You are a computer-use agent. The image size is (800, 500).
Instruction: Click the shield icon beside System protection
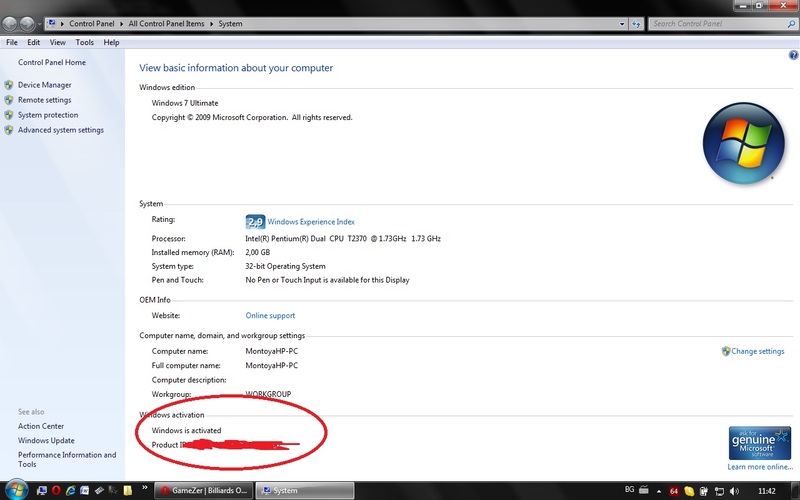click(x=9, y=115)
